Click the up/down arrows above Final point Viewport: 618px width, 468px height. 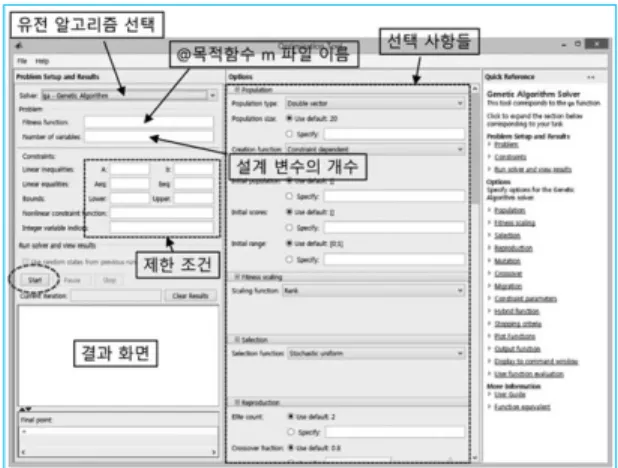(25, 409)
